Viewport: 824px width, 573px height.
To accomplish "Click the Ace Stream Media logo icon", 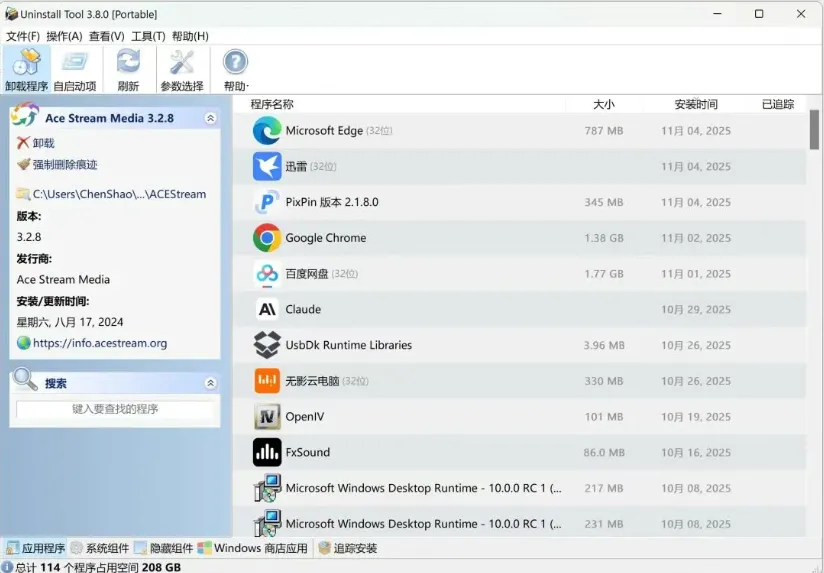I will click(25, 115).
